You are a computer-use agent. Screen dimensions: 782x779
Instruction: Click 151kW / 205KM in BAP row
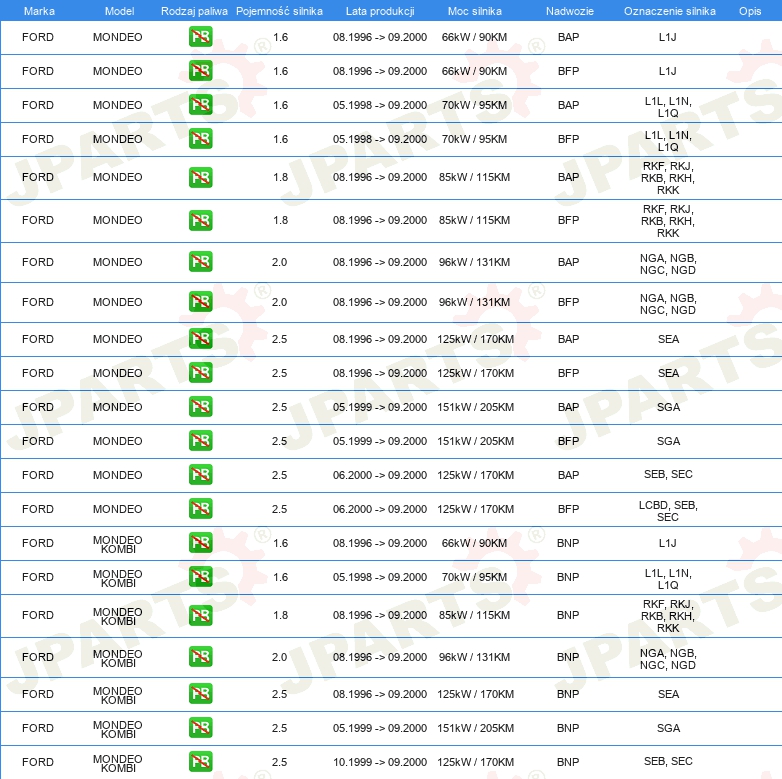pos(475,407)
